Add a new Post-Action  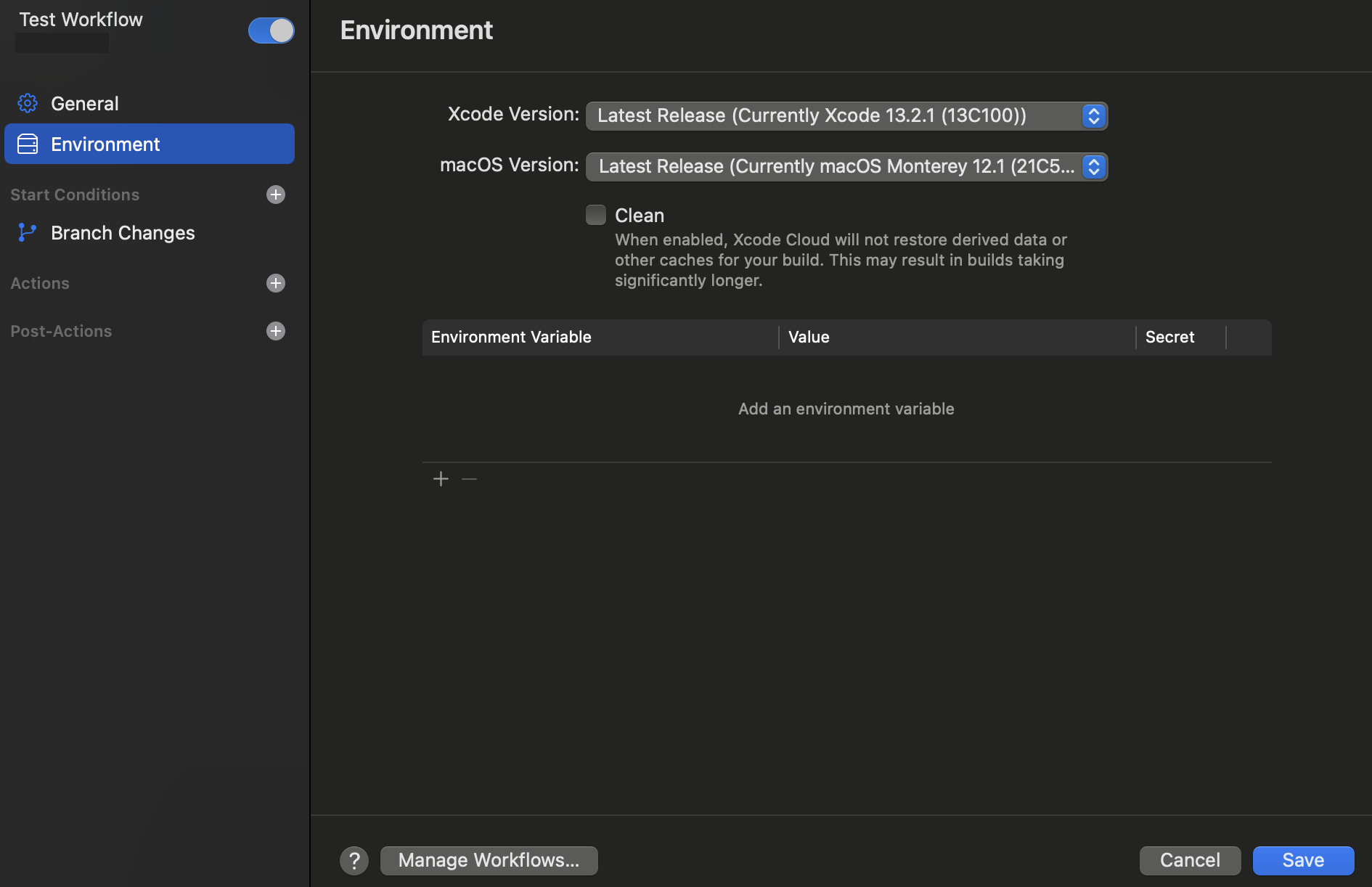276,331
